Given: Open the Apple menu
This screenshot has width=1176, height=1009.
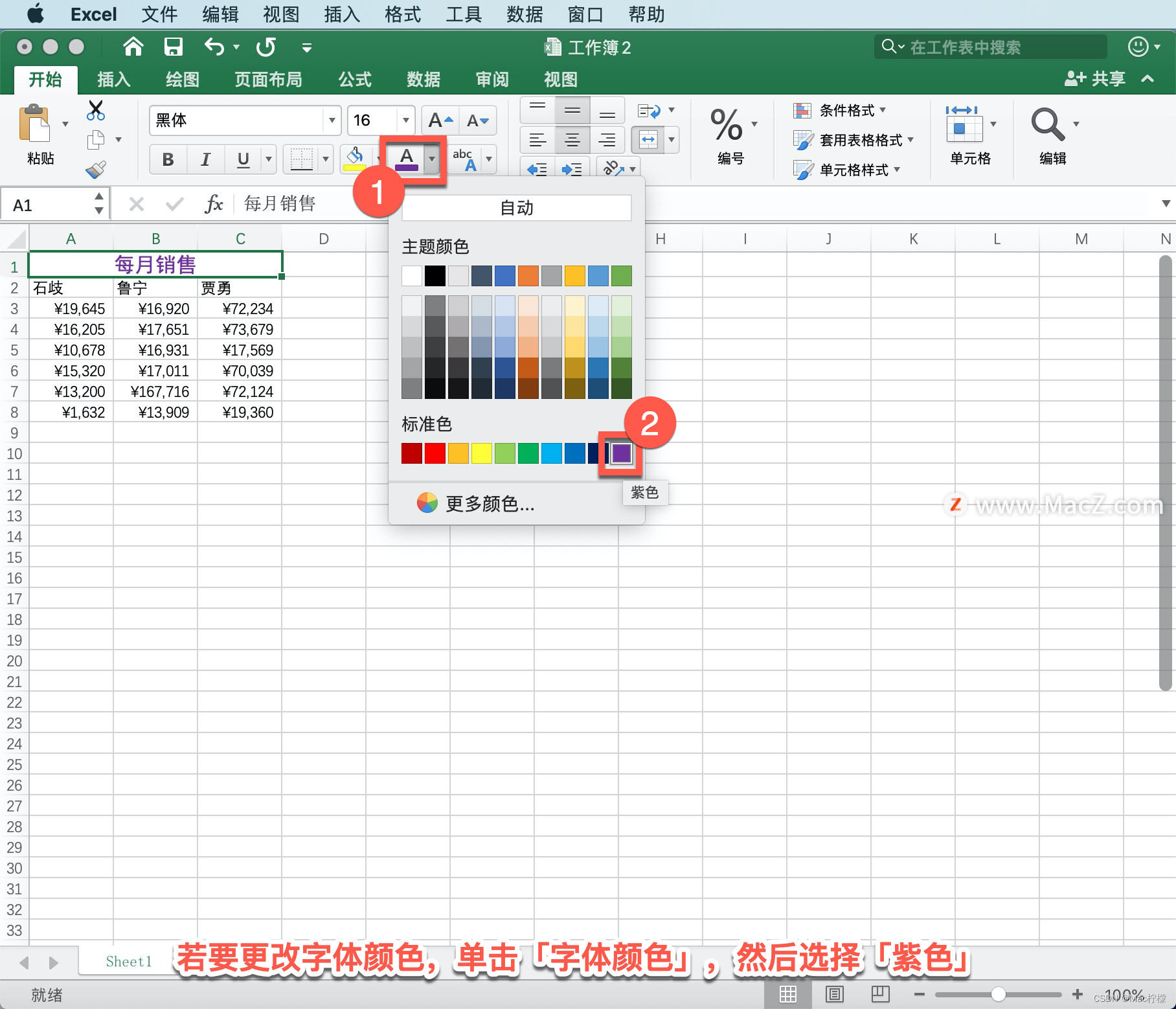Looking at the screenshot, I should coord(36,14).
